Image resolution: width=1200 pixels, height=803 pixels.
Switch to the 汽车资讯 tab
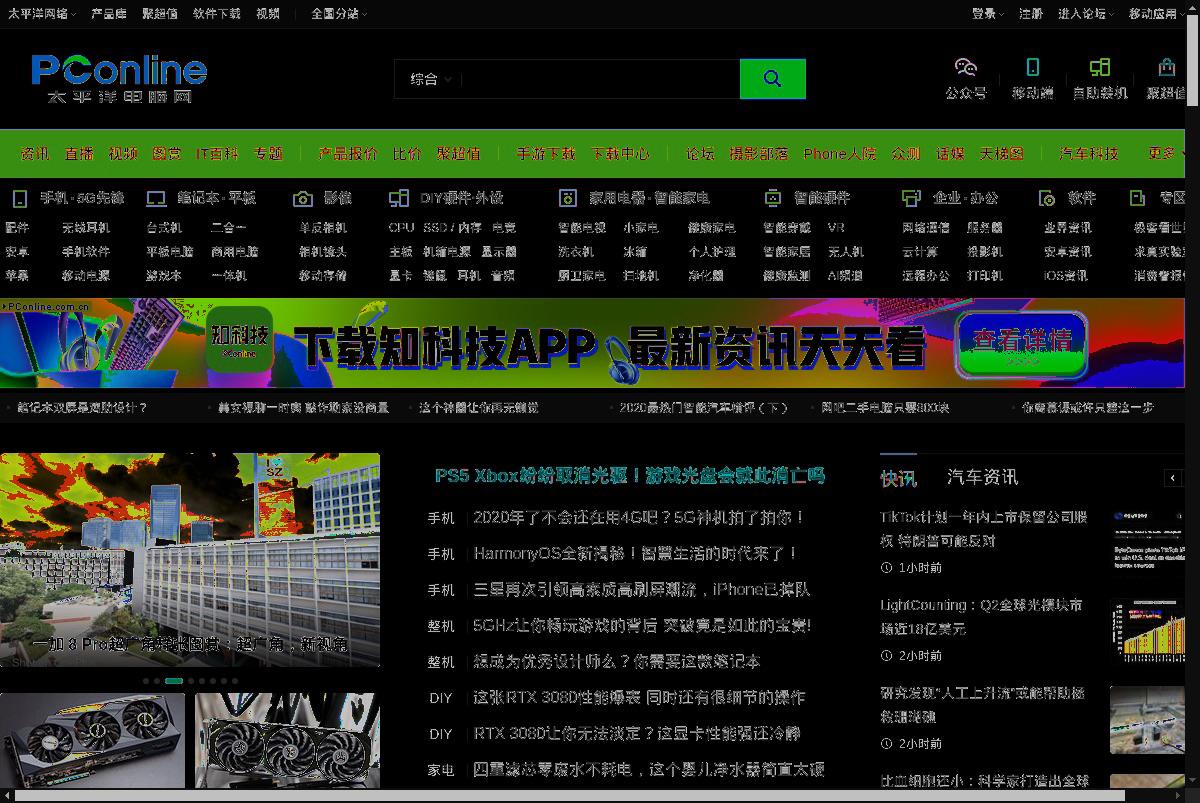982,478
